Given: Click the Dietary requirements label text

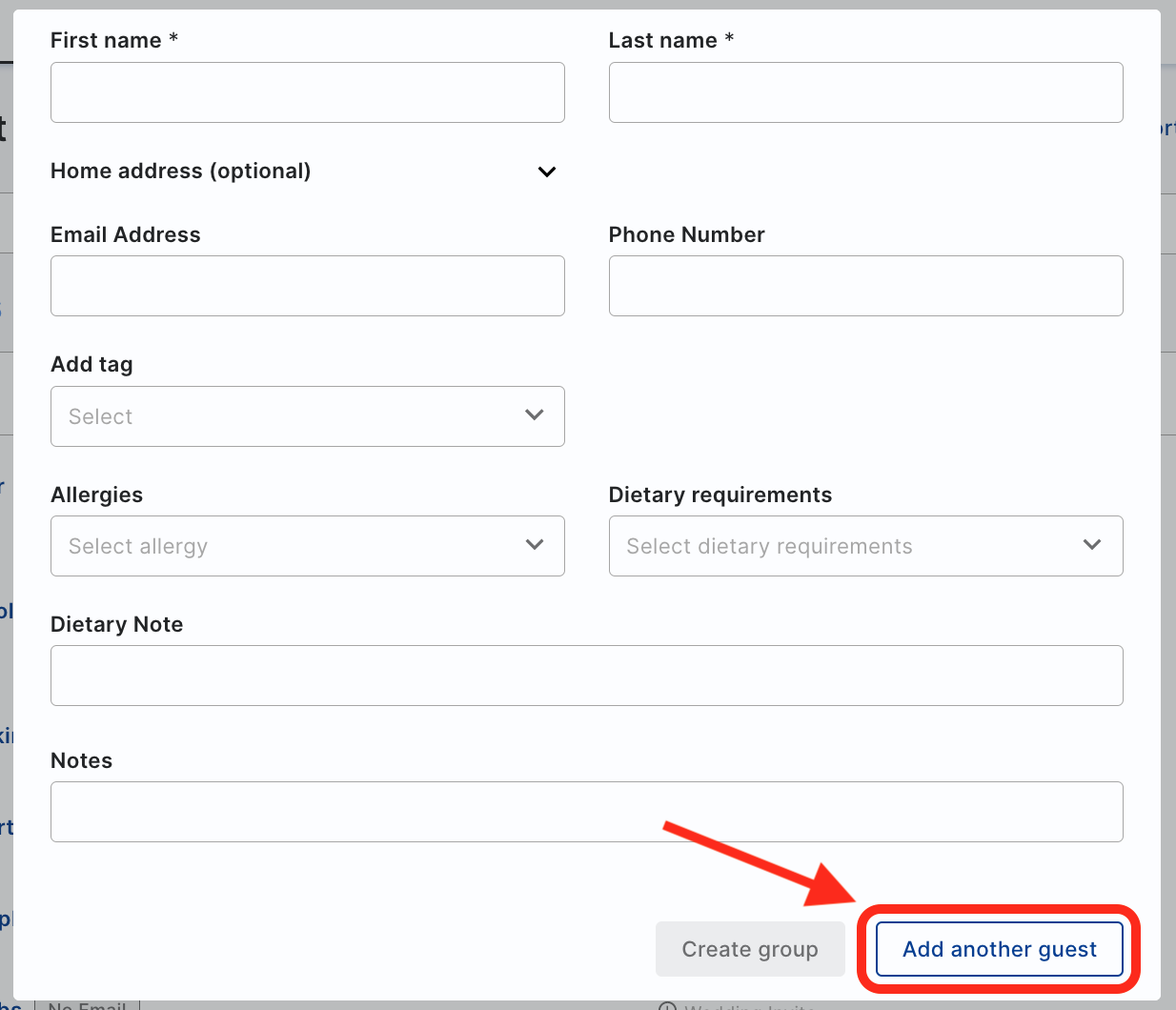Looking at the screenshot, I should click(720, 495).
